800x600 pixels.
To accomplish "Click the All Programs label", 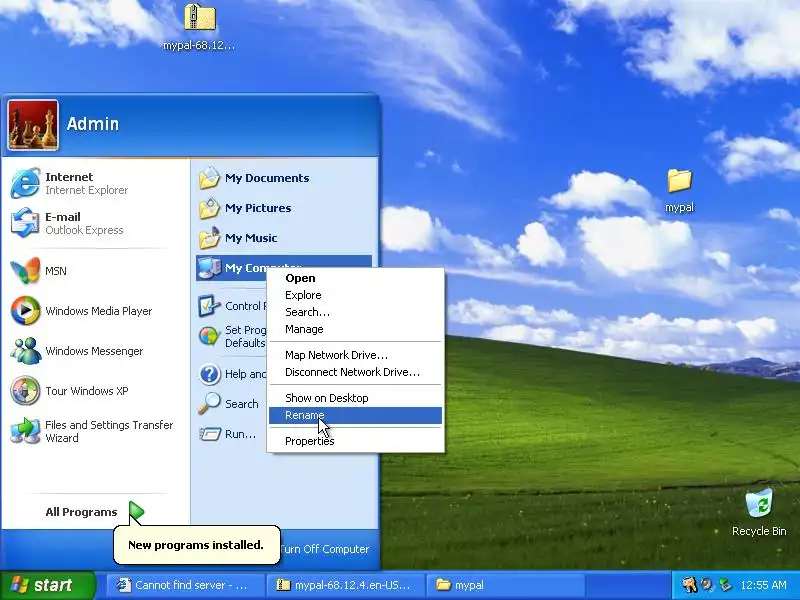I will point(81,512).
